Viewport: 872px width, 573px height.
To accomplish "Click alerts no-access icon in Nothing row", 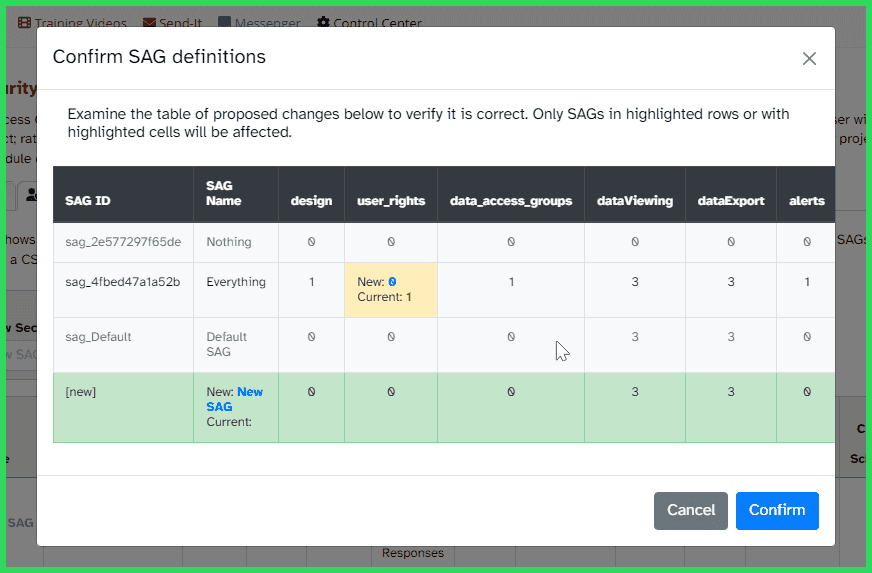I will [x=806, y=242].
